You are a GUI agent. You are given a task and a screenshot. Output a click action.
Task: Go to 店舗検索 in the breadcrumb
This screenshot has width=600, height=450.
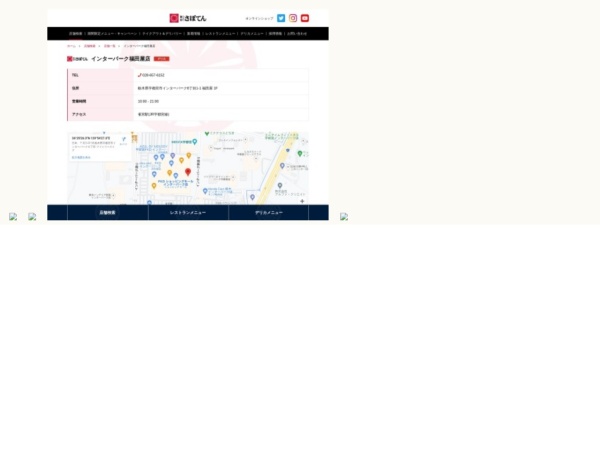point(89,46)
